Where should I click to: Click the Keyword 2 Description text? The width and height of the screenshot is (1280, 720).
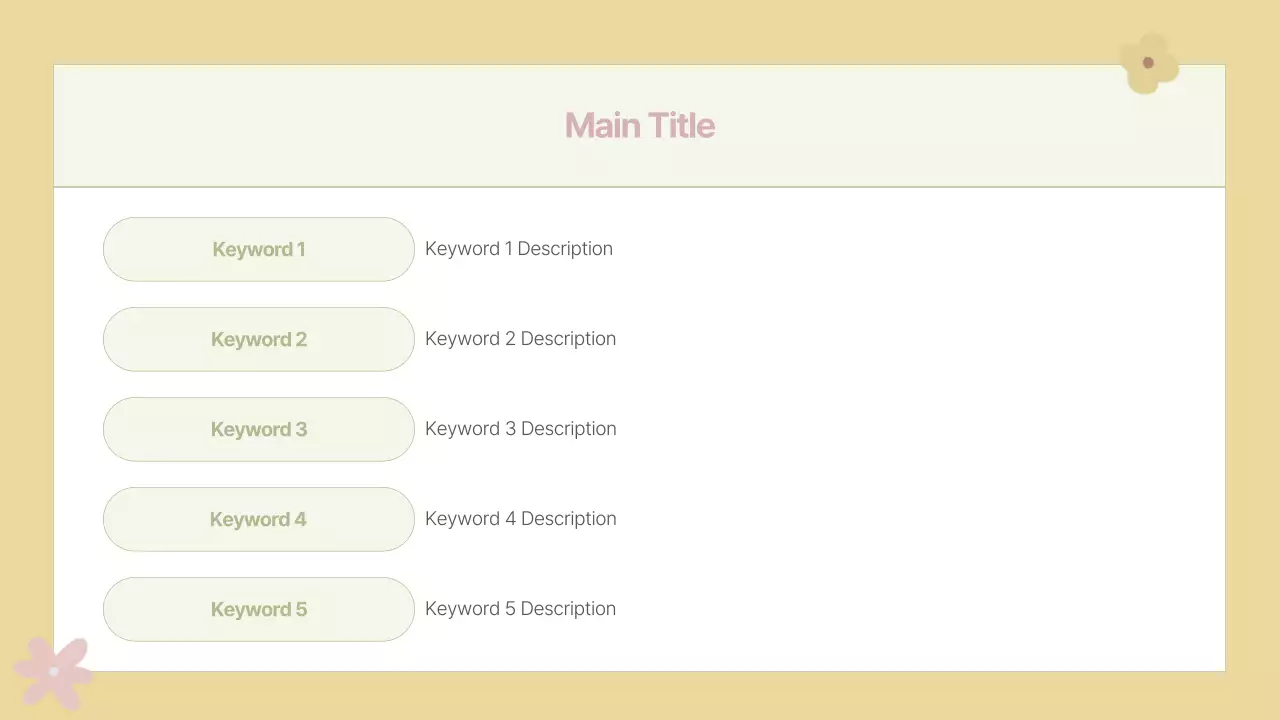tap(520, 339)
